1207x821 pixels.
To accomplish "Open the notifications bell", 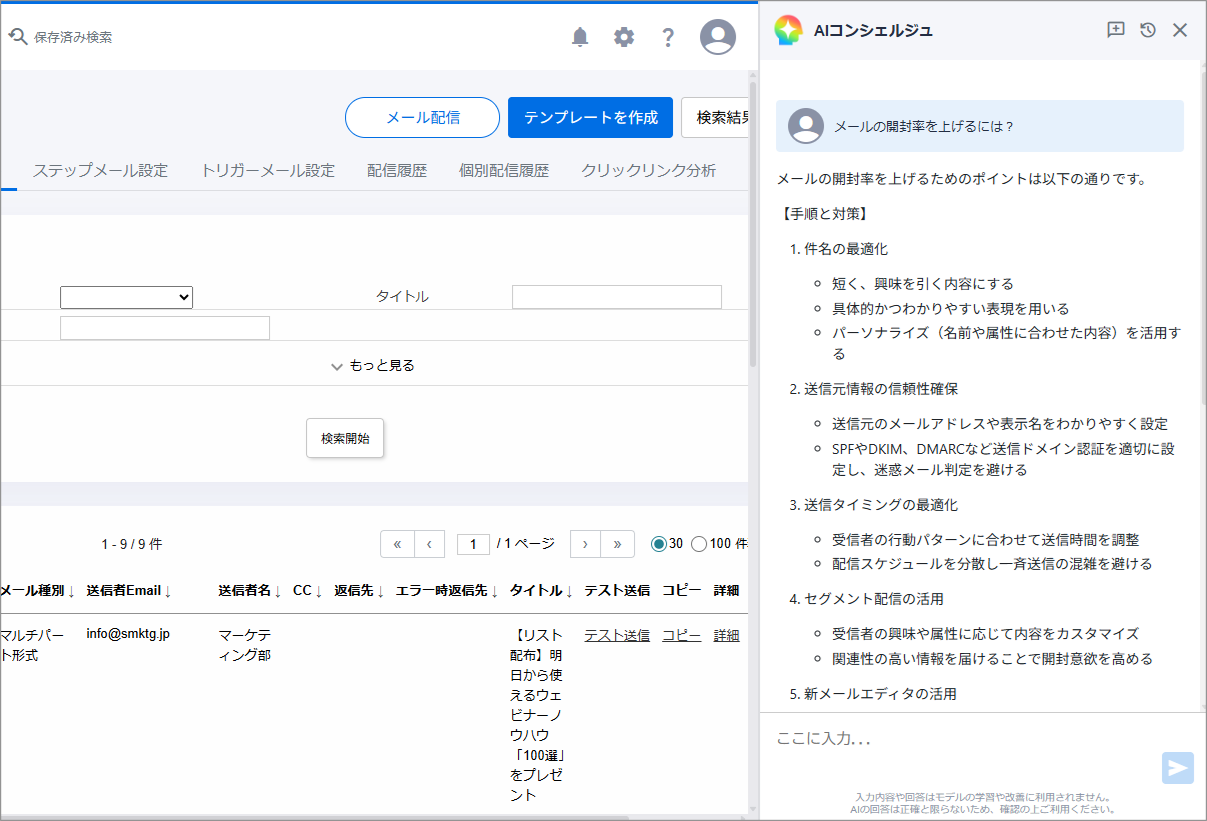I will [x=580, y=37].
